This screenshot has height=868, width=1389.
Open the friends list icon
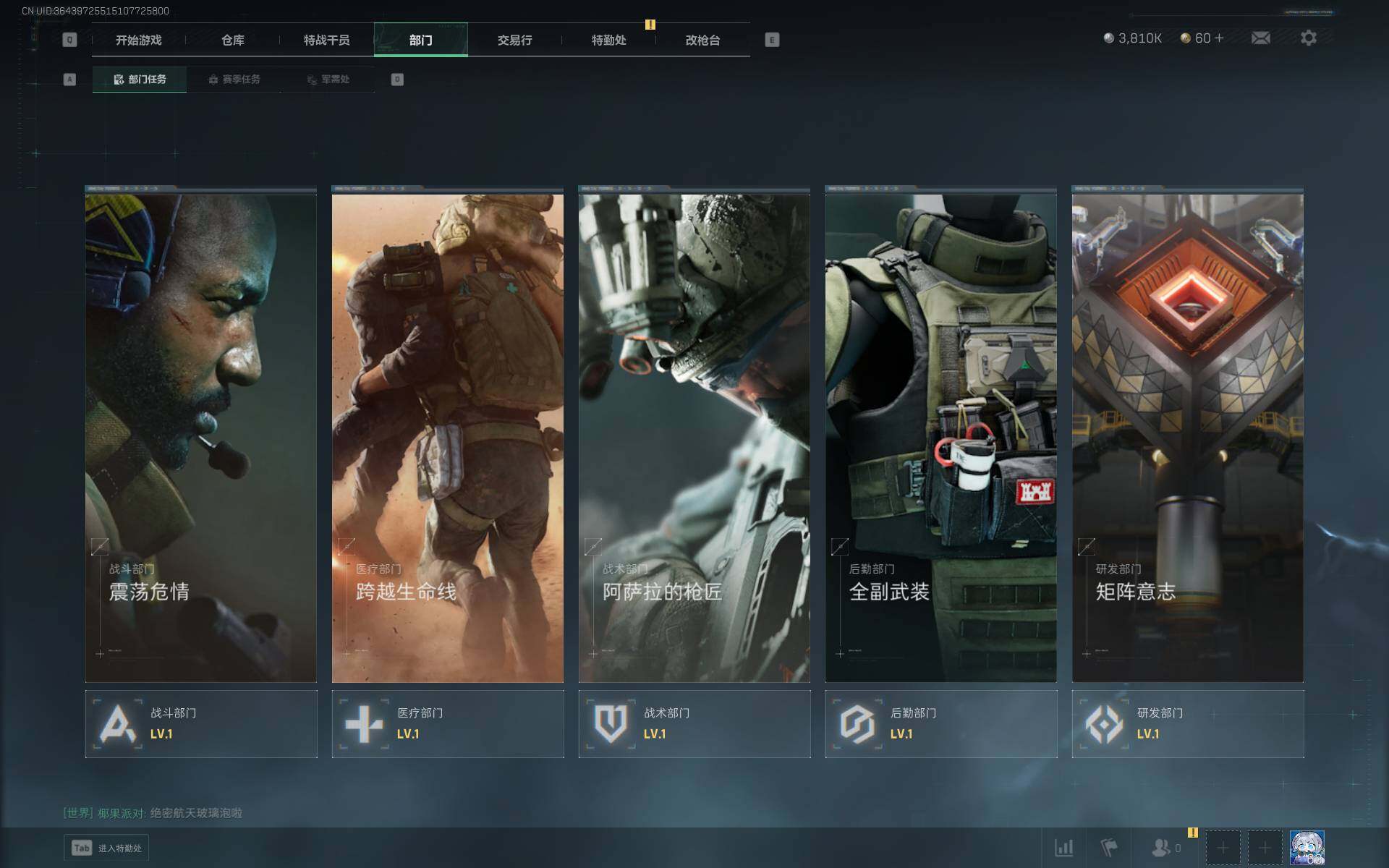[x=1162, y=847]
